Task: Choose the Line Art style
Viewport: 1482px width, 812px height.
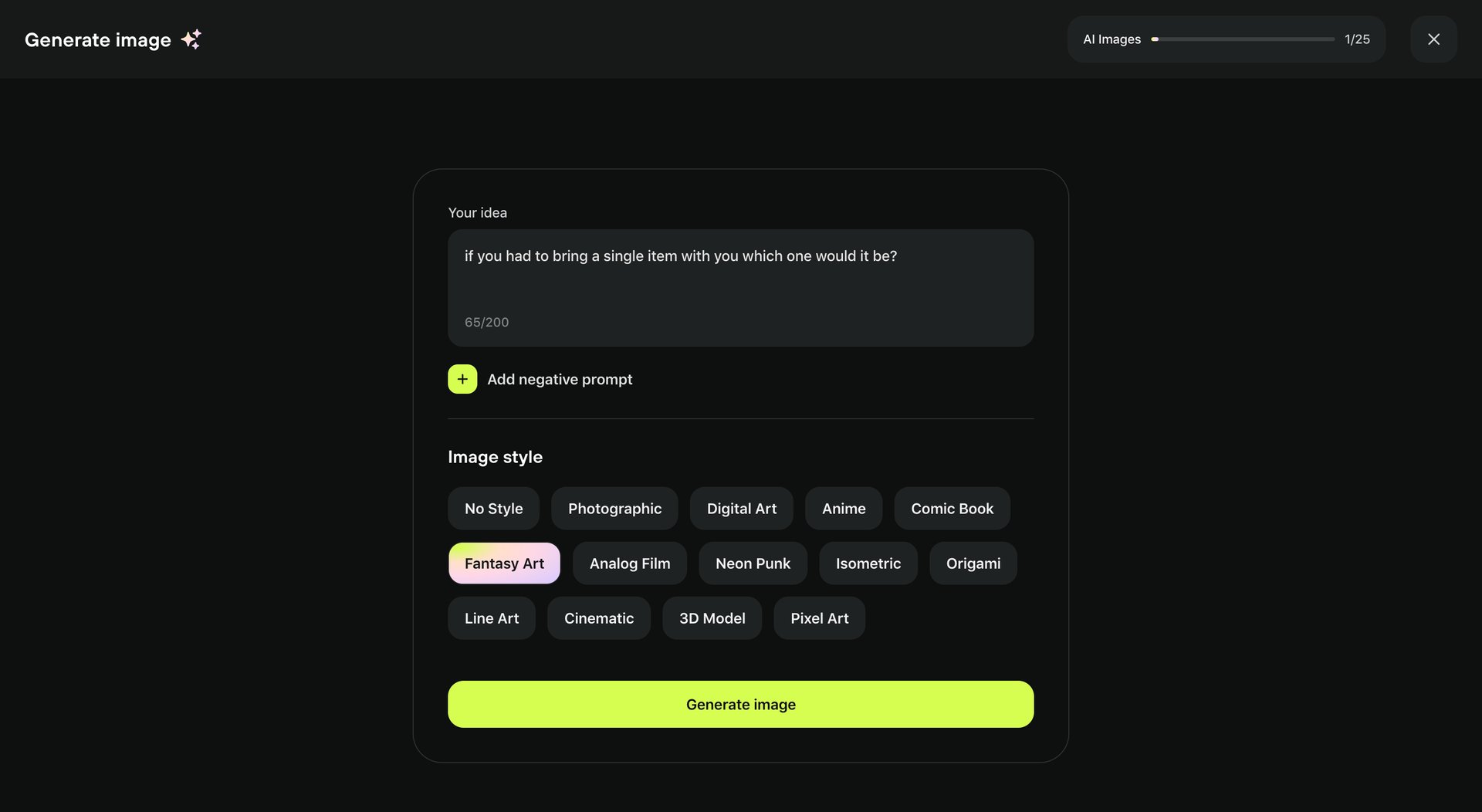Action: coord(492,617)
